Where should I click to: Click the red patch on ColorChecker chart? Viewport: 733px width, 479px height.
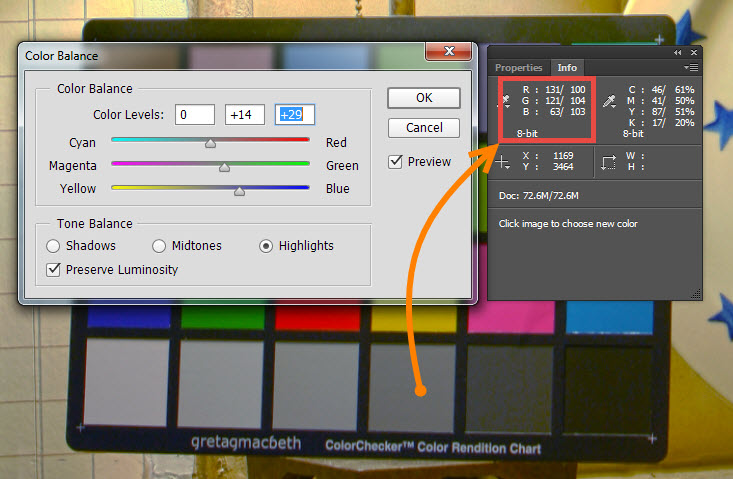(317, 316)
